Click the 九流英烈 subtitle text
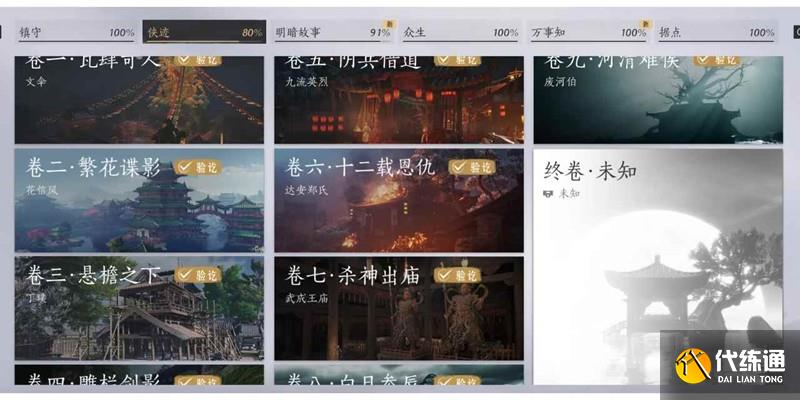 pos(307,82)
